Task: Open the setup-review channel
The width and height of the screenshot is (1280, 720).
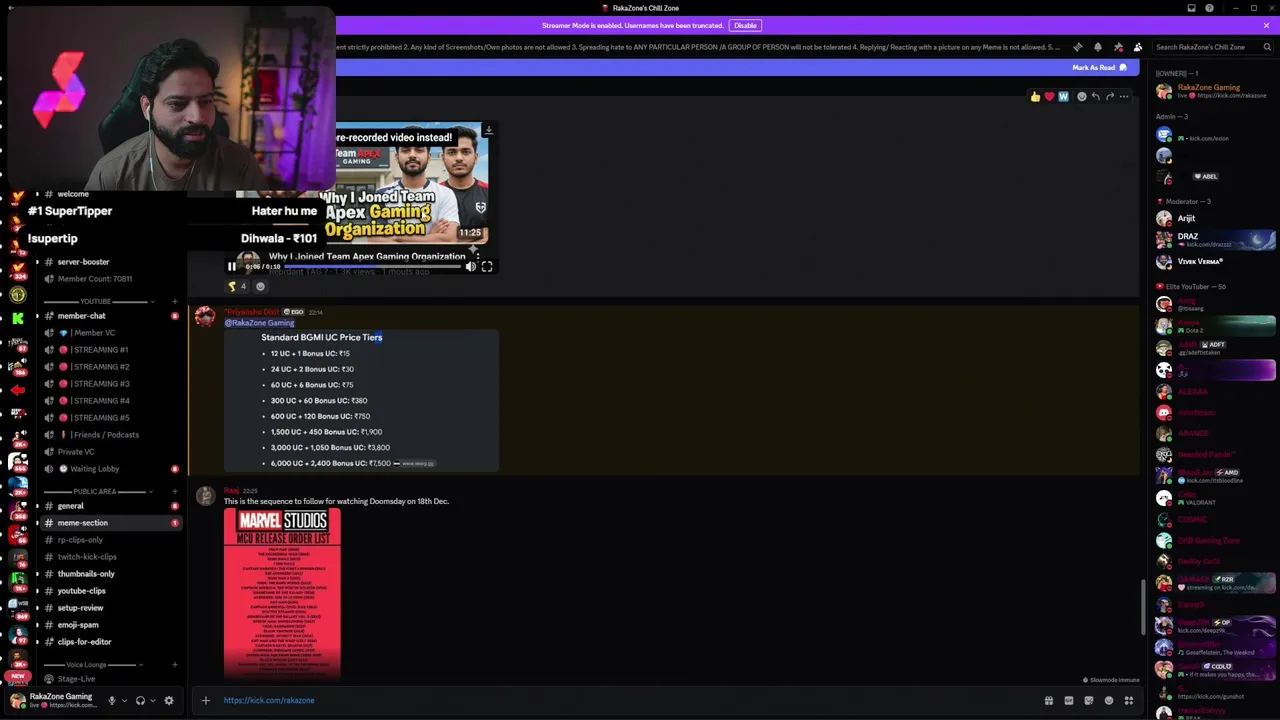Action: (109, 608)
